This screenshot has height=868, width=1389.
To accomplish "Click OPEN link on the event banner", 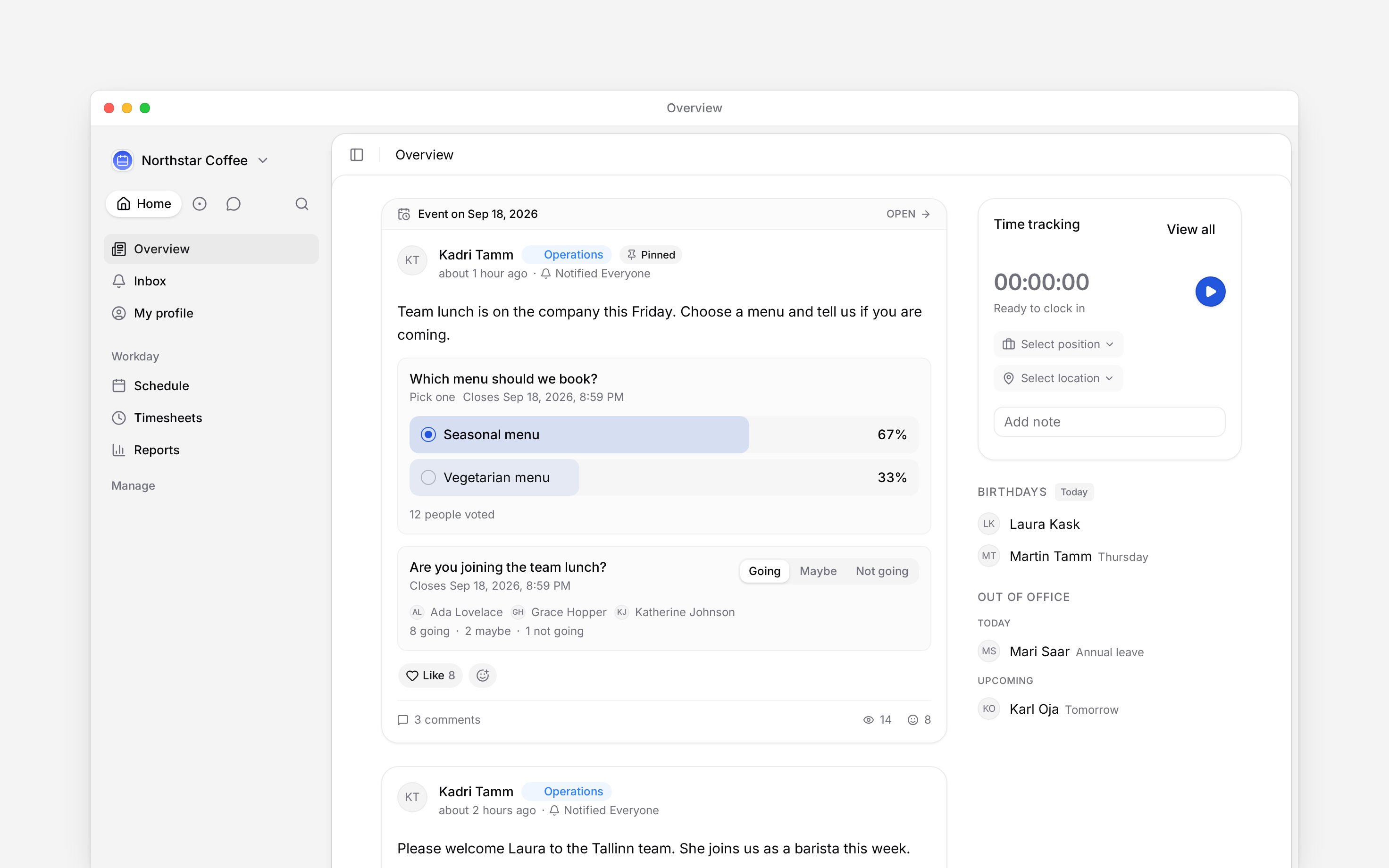I will tap(908, 214).
